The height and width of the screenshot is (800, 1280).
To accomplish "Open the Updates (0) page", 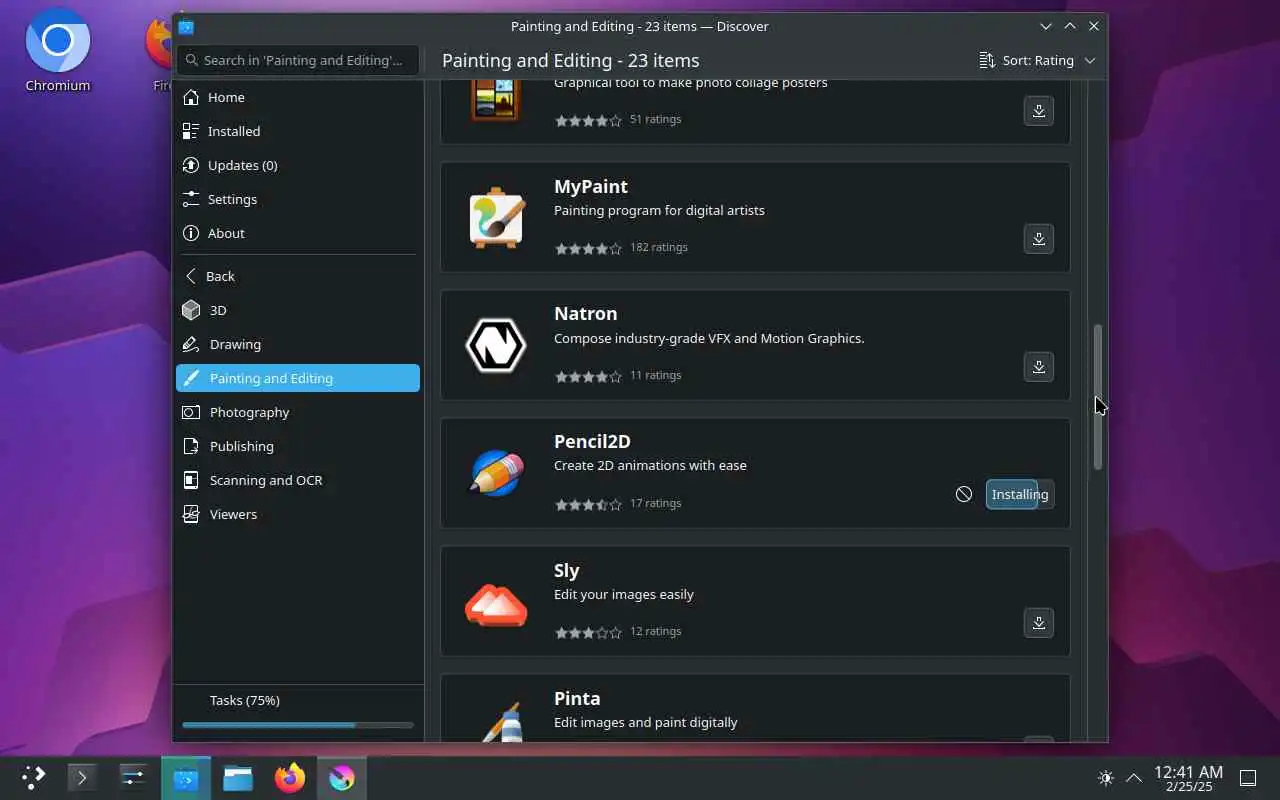I will 298,165.
